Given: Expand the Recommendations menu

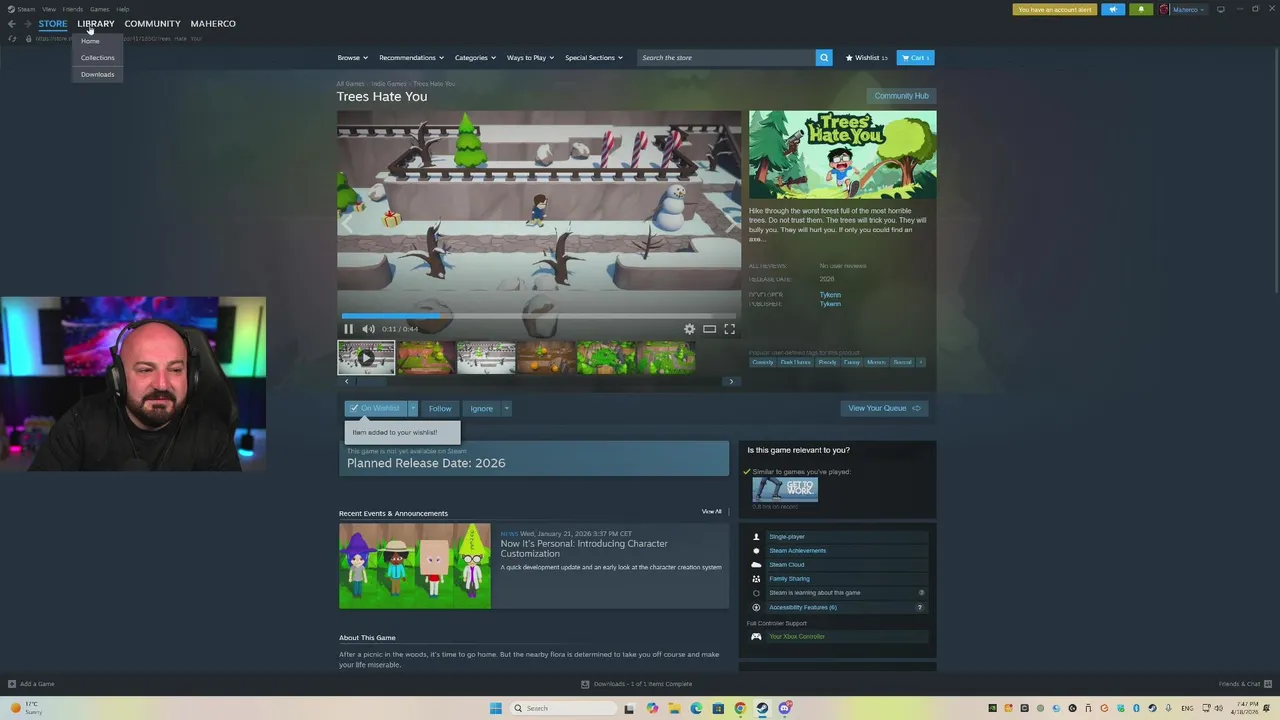Looking at the screenshot, I should pyautogui.click(x=410, y=58).
